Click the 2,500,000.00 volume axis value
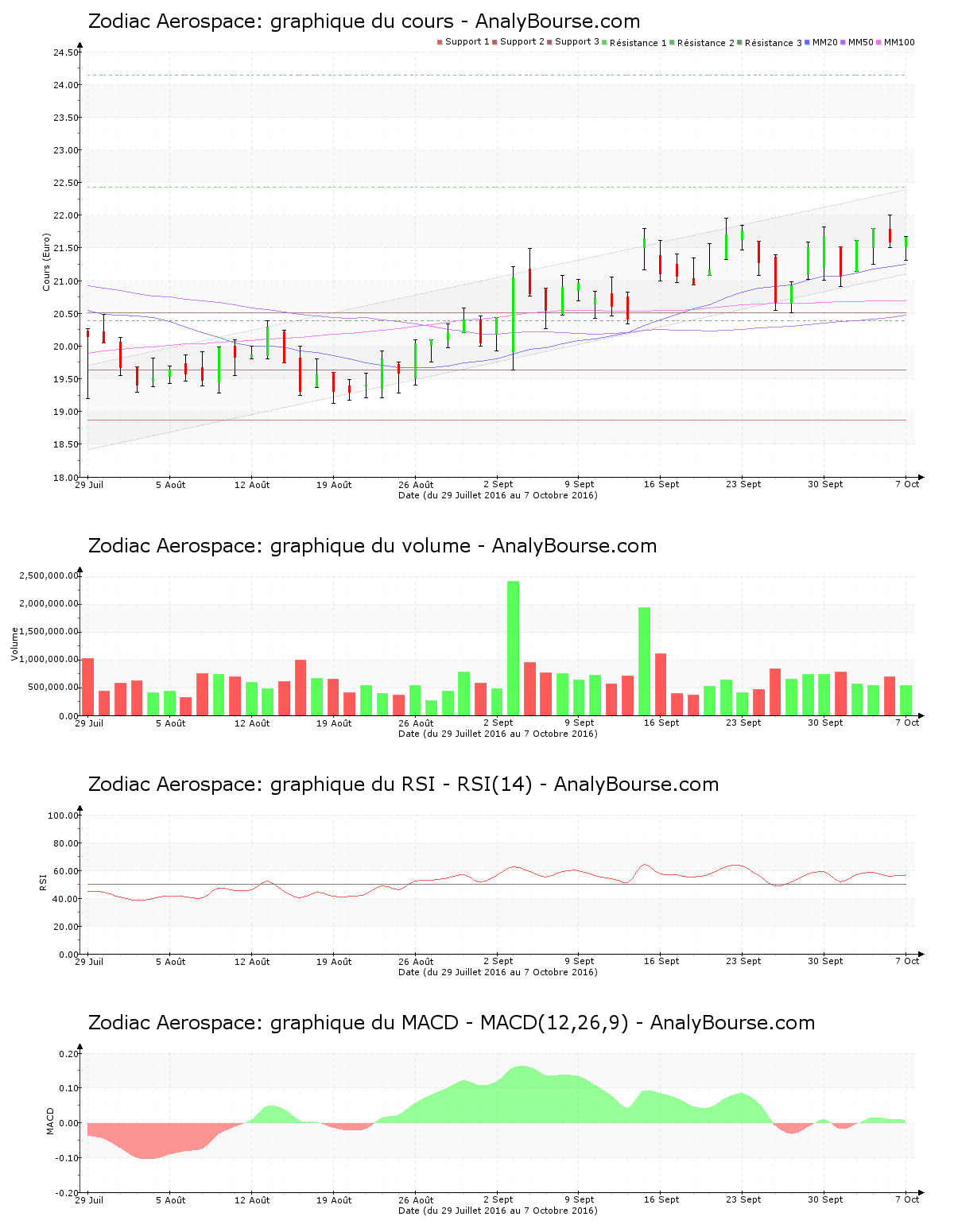The width and height of the screenshot is (954, 1232). click(x=48, y=575)
